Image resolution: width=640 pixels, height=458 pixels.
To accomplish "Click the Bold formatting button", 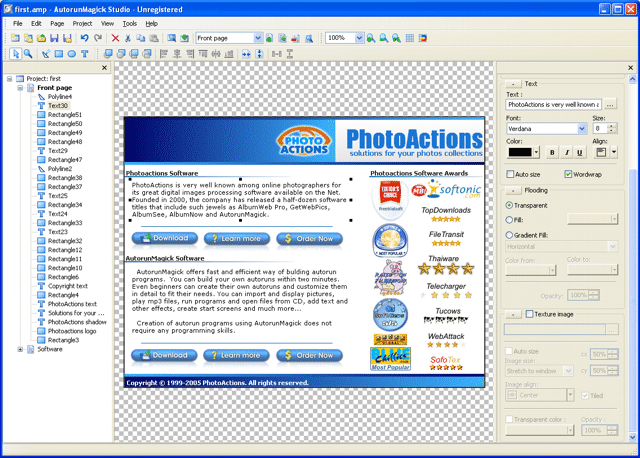I will click(x=552, y=152).
